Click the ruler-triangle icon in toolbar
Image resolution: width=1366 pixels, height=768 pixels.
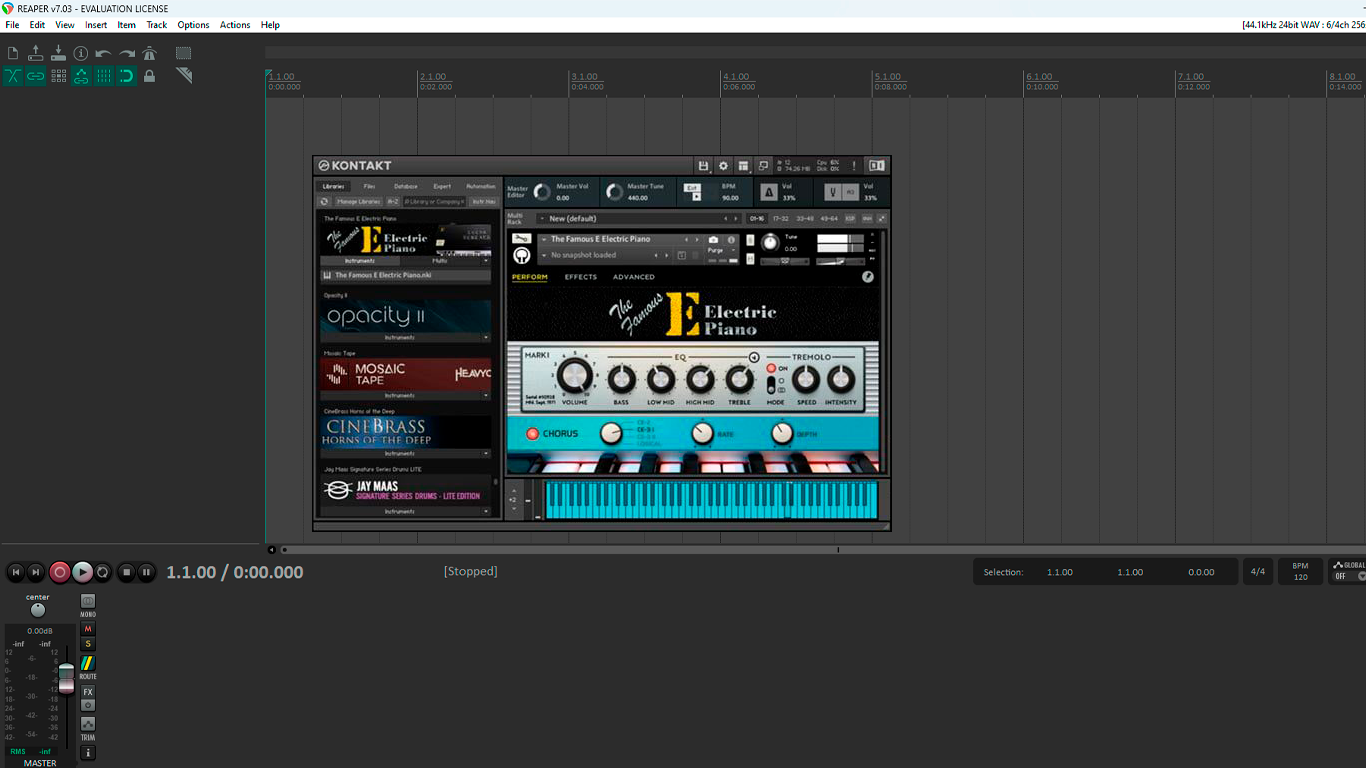183,75
